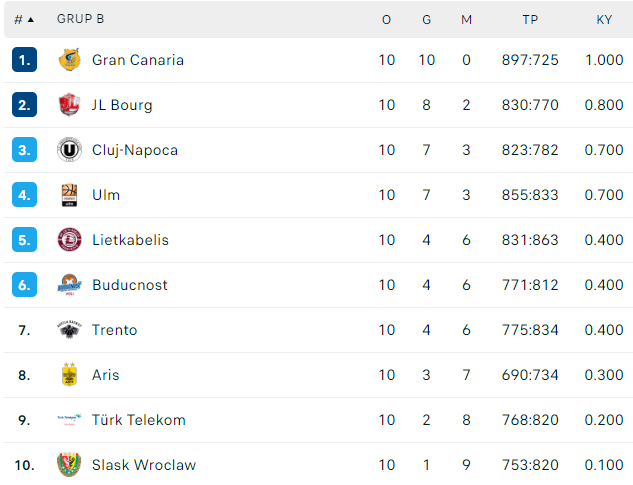Select the Aris yellow crest
Viewport: 633px width, 485px height.
click(69, 374)
